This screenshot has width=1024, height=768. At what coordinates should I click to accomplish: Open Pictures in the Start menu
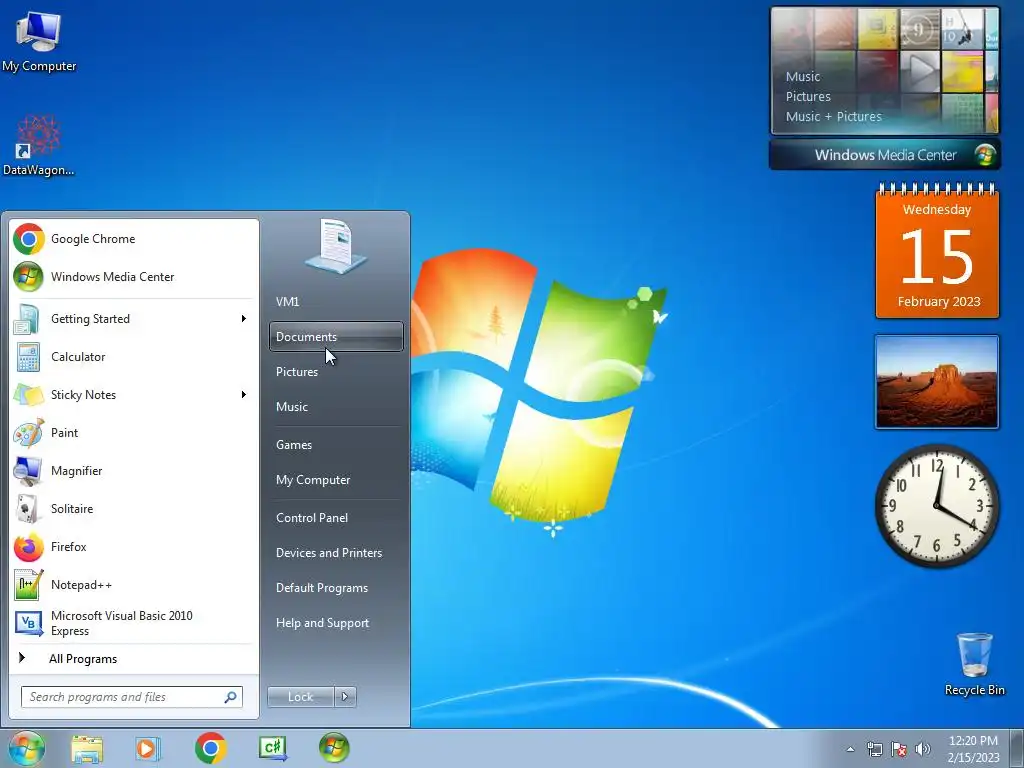coord(336,372)
